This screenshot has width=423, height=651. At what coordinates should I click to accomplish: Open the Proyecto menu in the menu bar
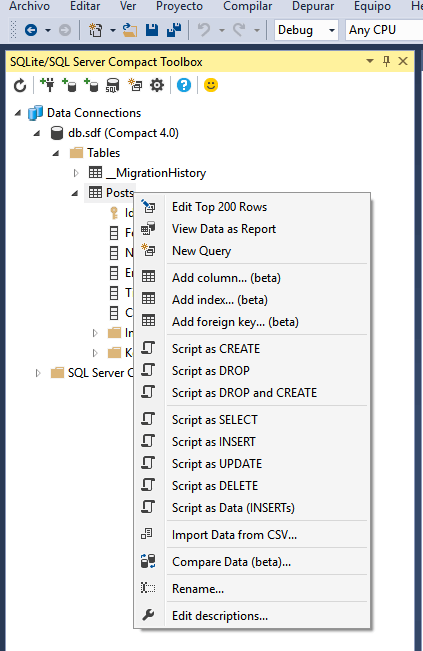(x=179, y=6)
